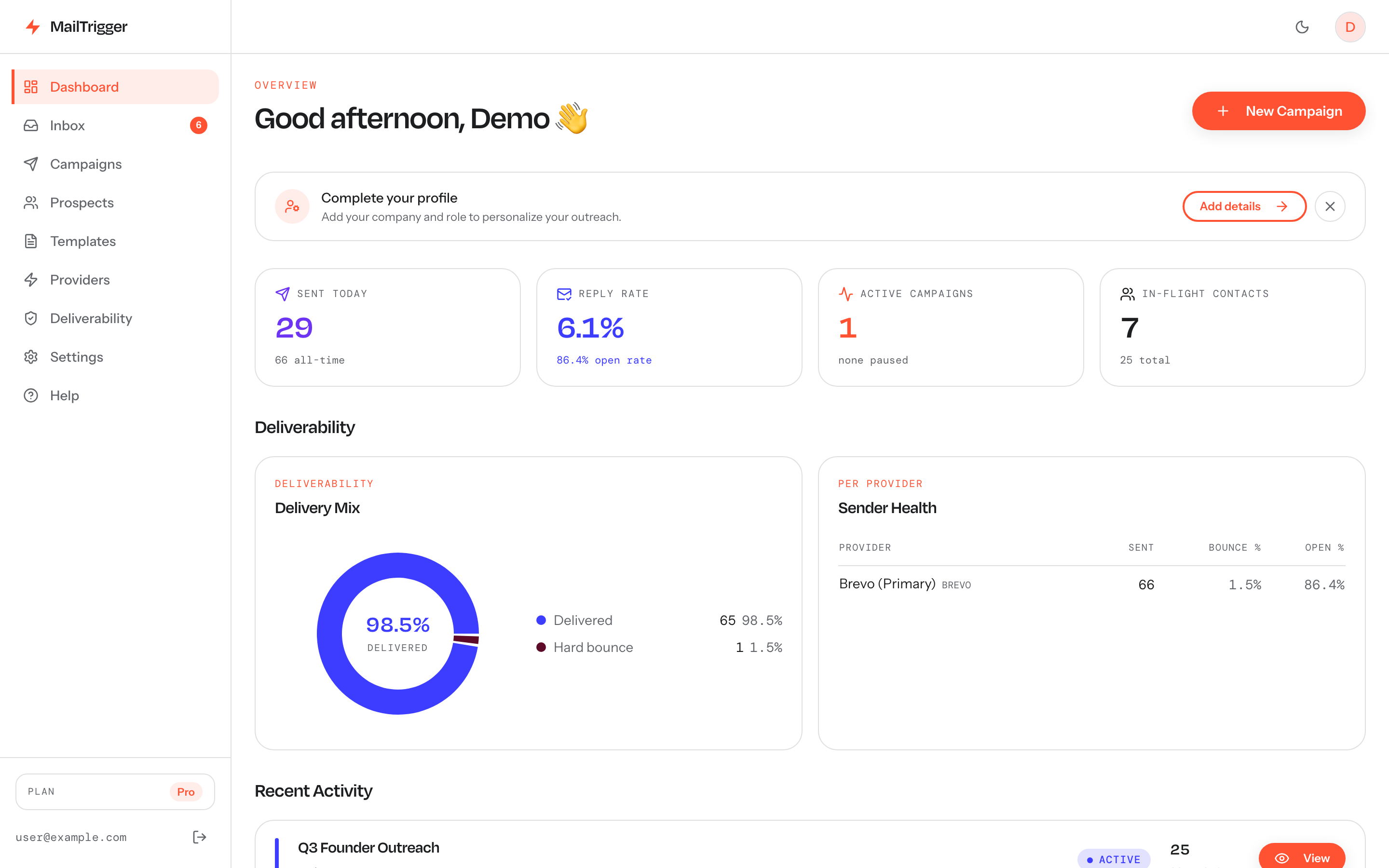Screen dimensions: 1389x868
Task: Start a New Campaign
Action: 1278,111
